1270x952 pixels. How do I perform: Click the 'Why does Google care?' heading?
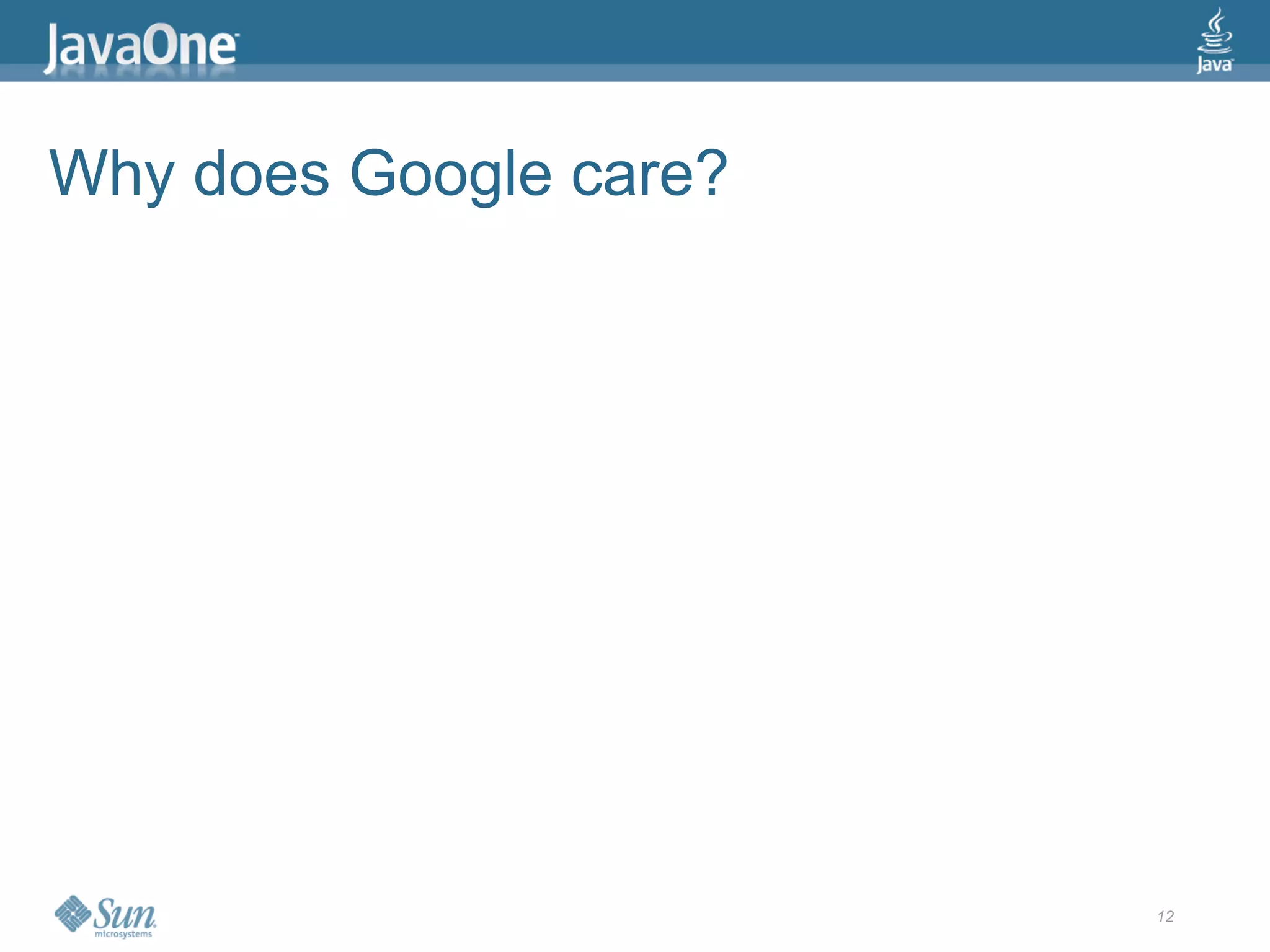pos(388,174)
